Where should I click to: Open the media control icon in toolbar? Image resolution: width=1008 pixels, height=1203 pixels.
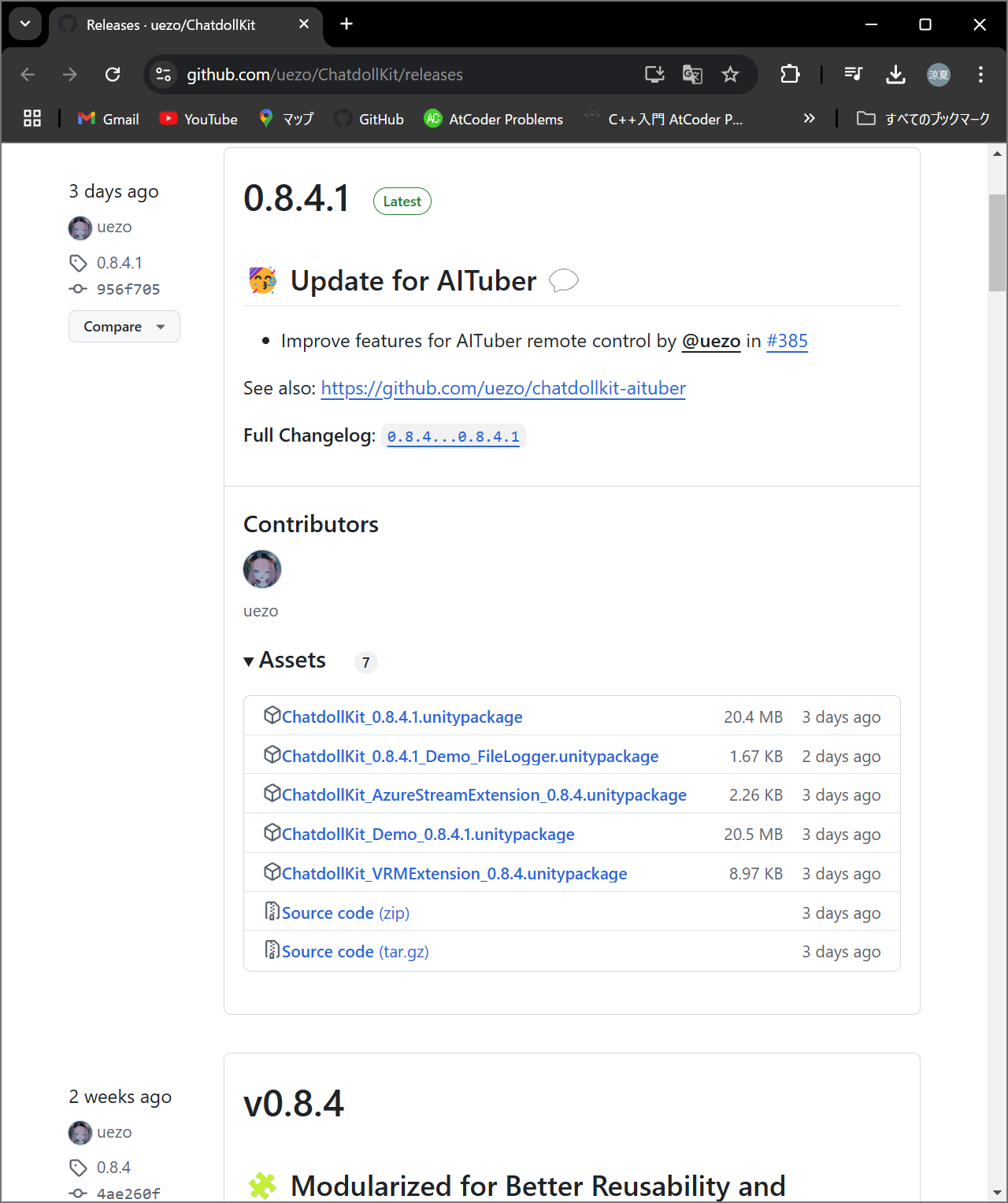tap(853, 75)
